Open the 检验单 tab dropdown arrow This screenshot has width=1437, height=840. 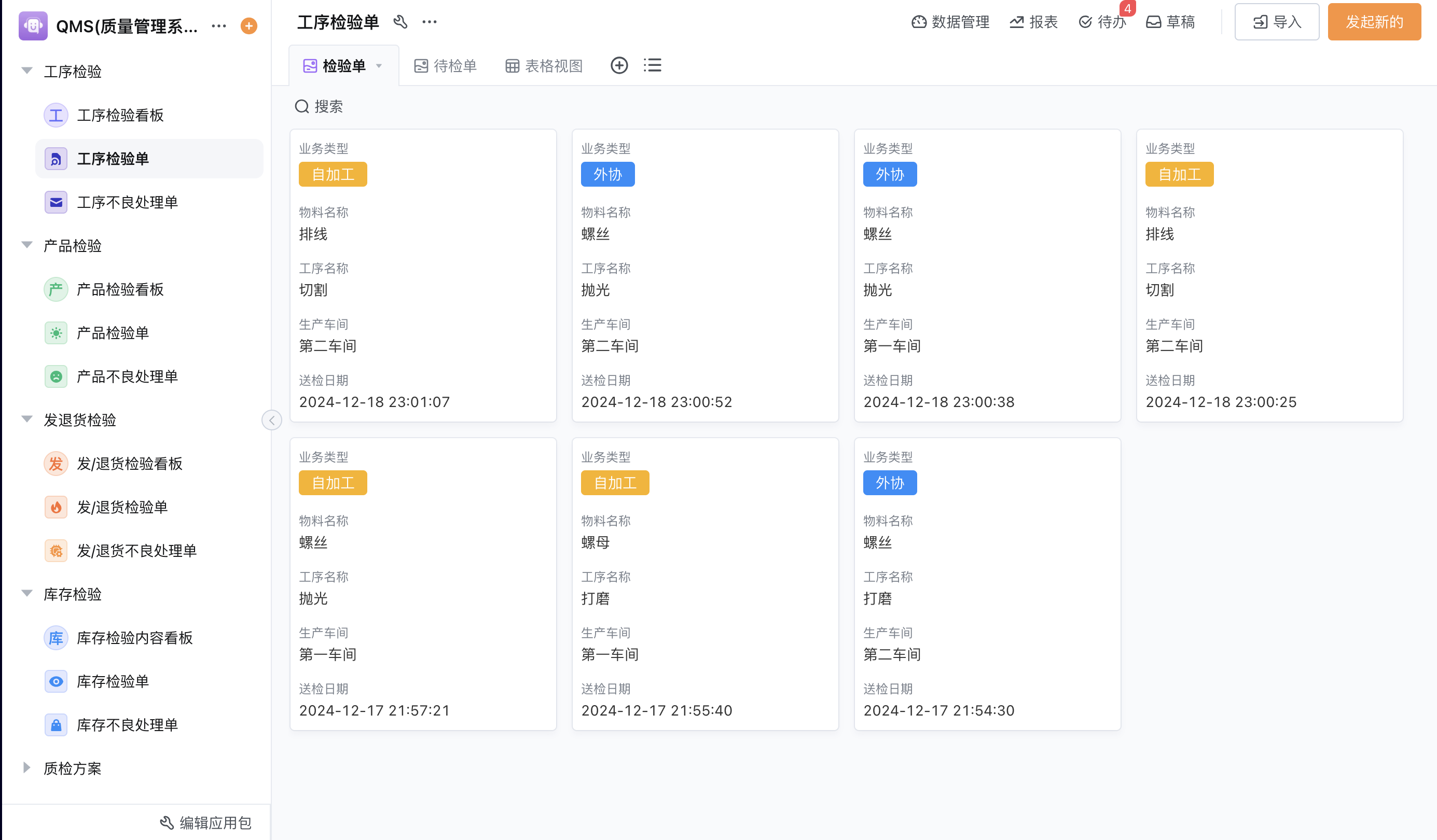379,66
